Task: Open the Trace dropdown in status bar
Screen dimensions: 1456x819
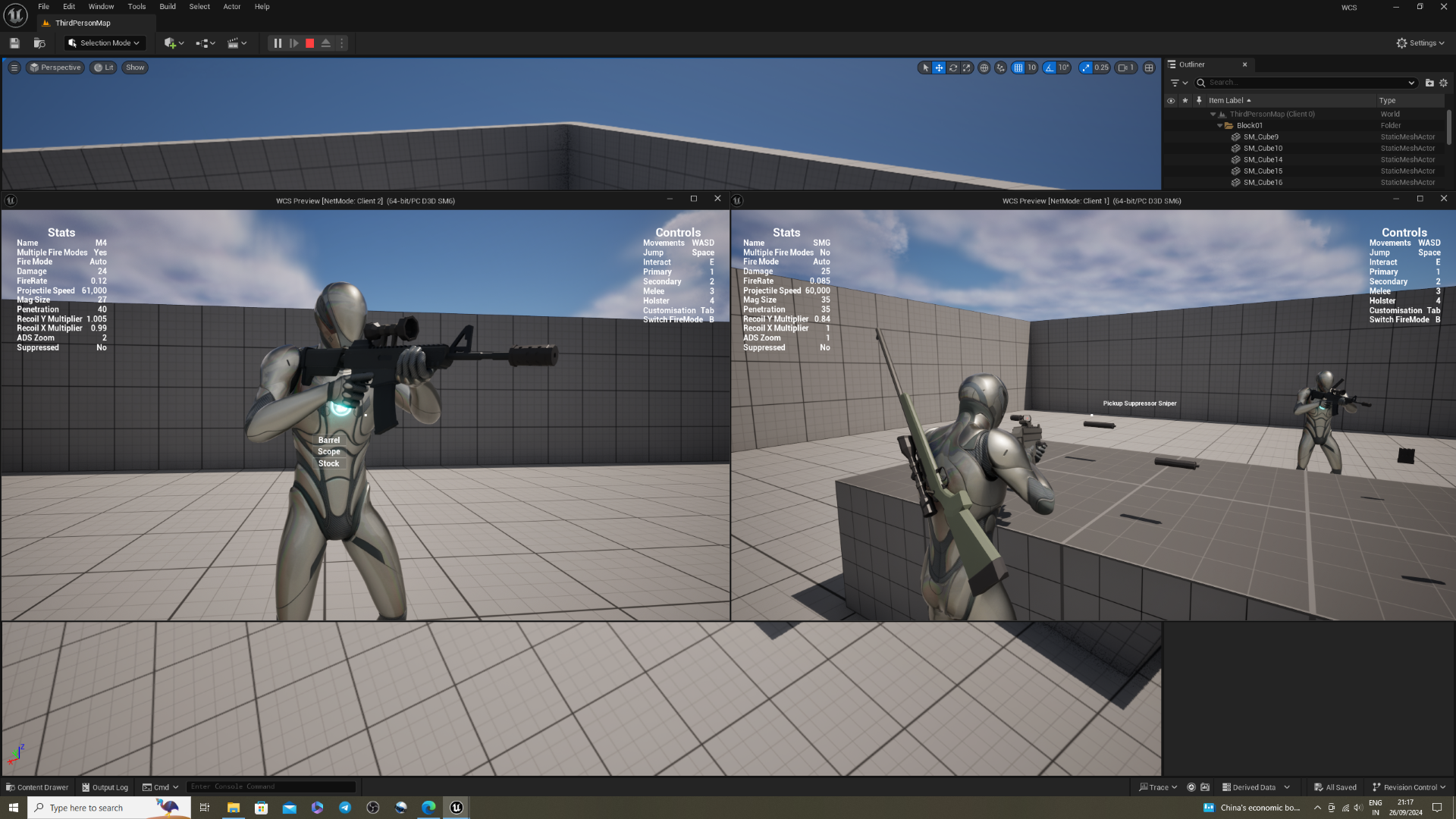Action: 1158,787
